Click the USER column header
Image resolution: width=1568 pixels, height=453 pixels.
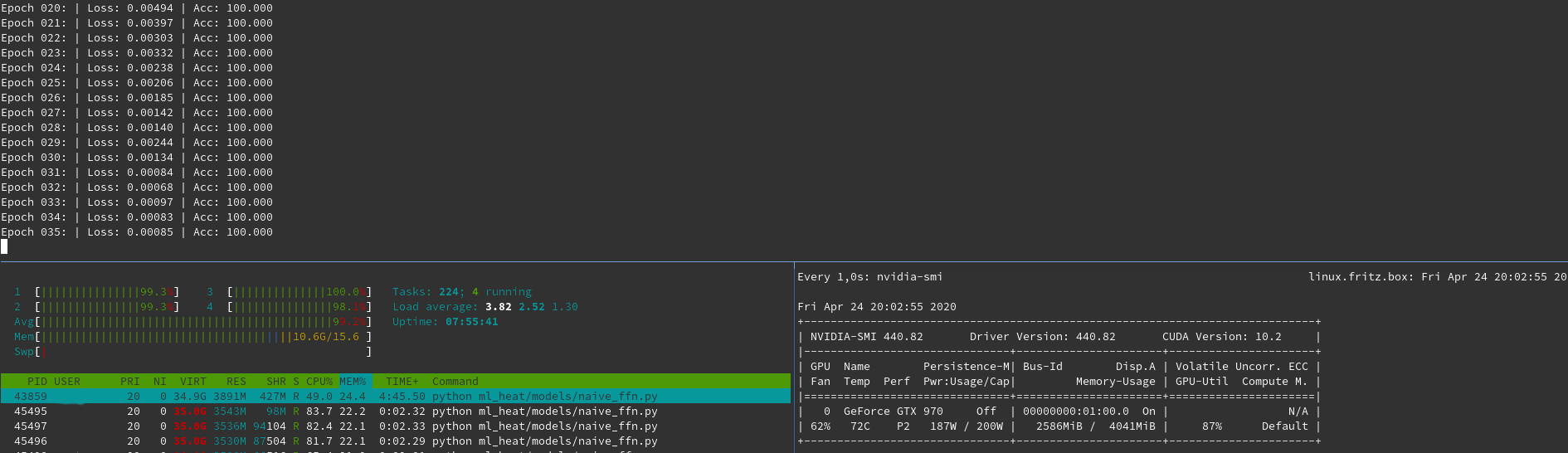67,382
